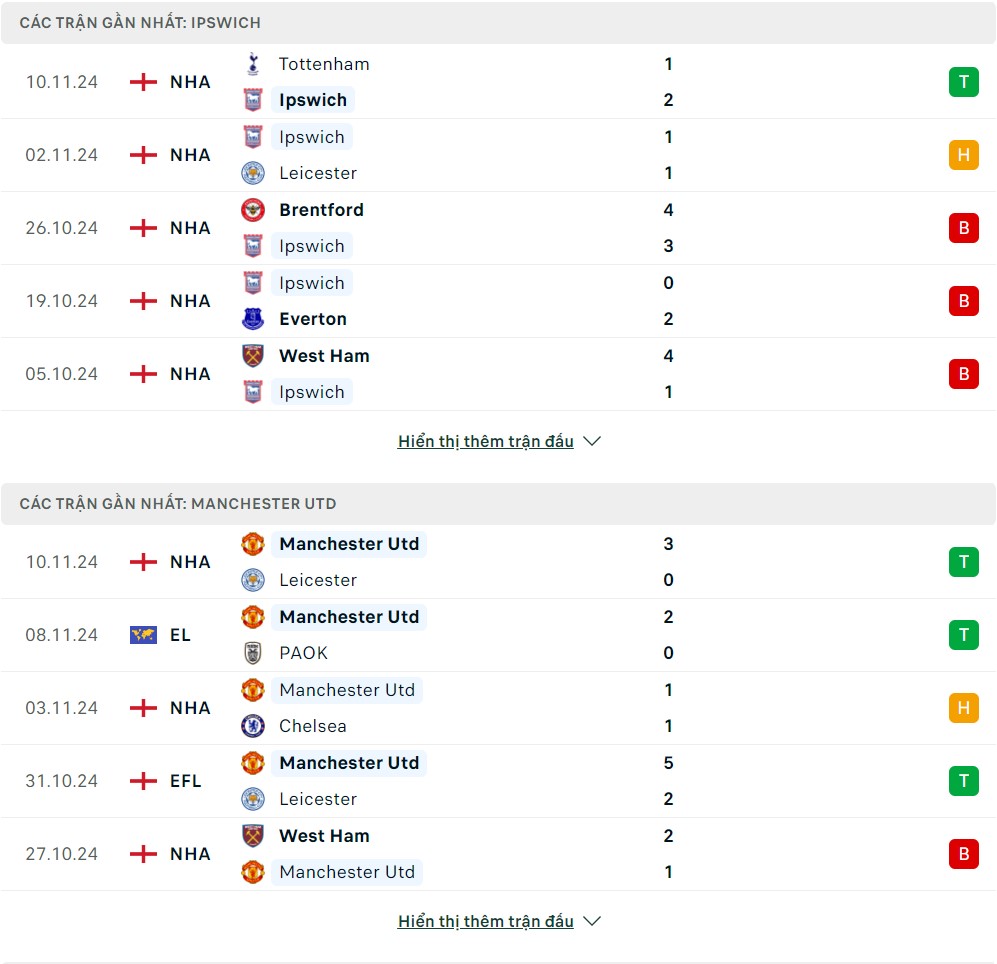Show more Ipswich matches link

point(485,441)
